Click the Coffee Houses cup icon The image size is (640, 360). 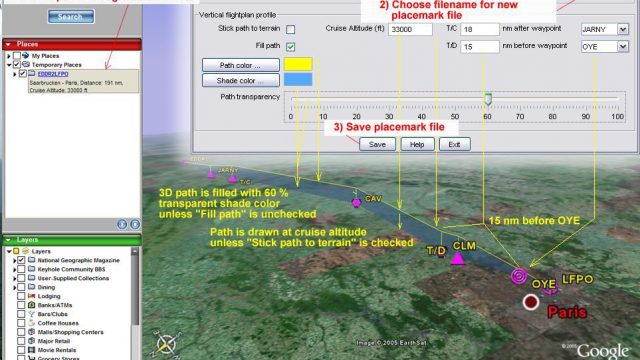pyautogui.click(x=31, y=322)
